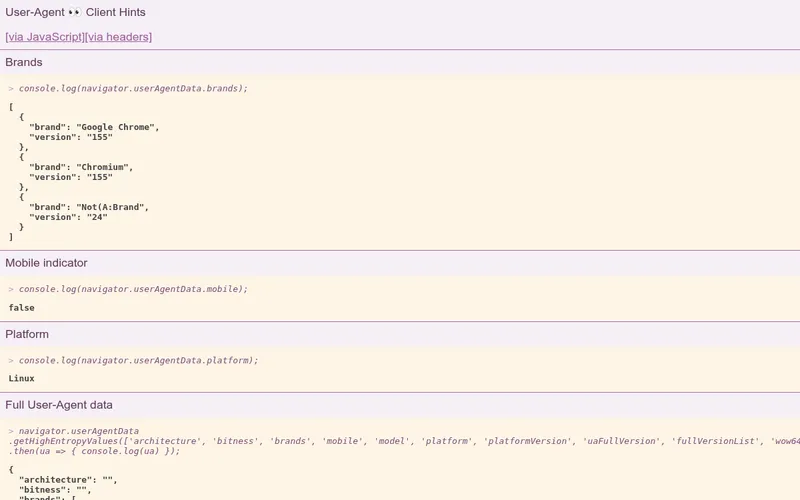The width and height of the screenshot is (800, 500).
Task: Open the 'via headers' link
Action: coord(118,37)
